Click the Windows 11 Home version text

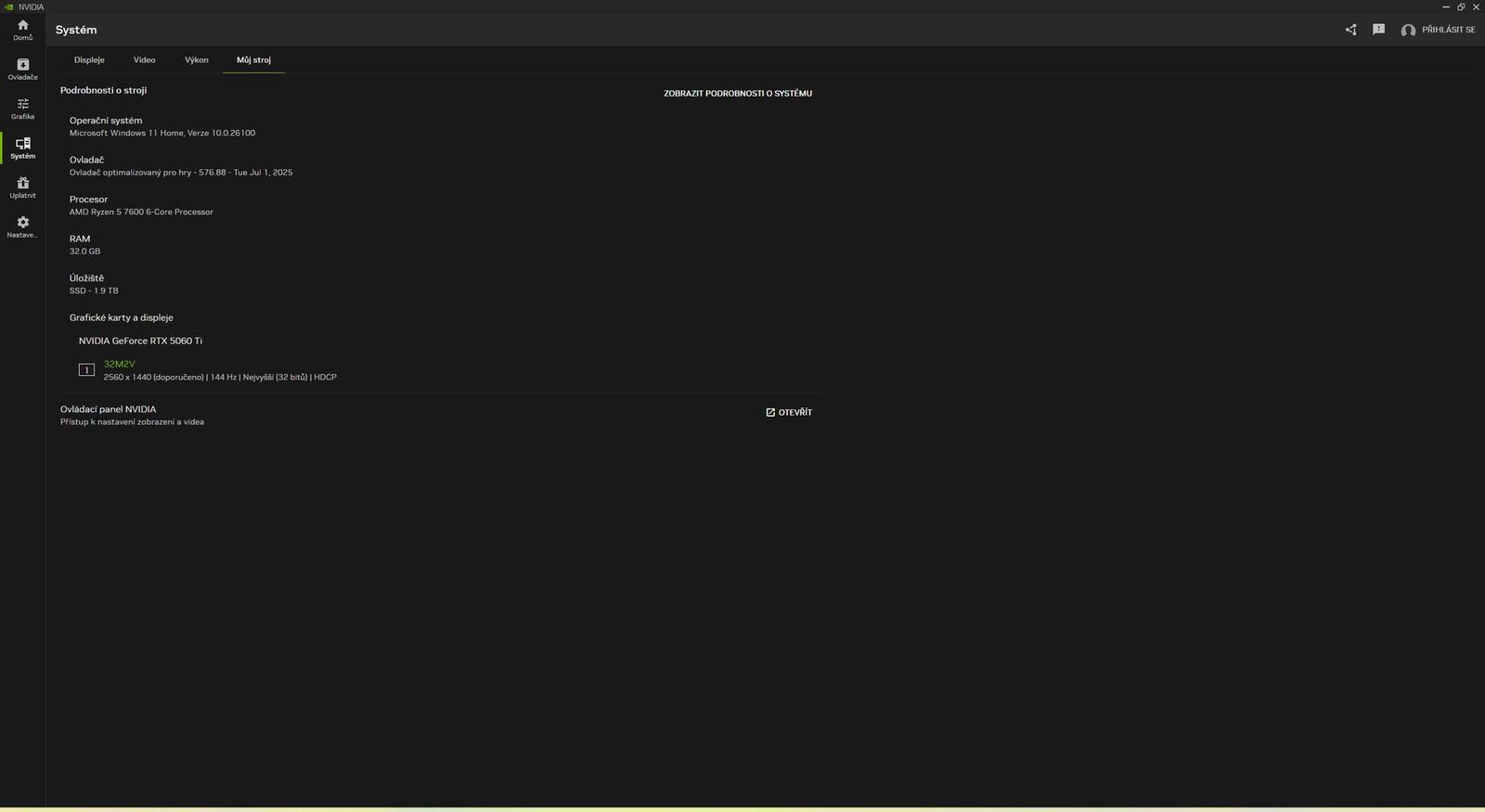click(x=162, y=134)
